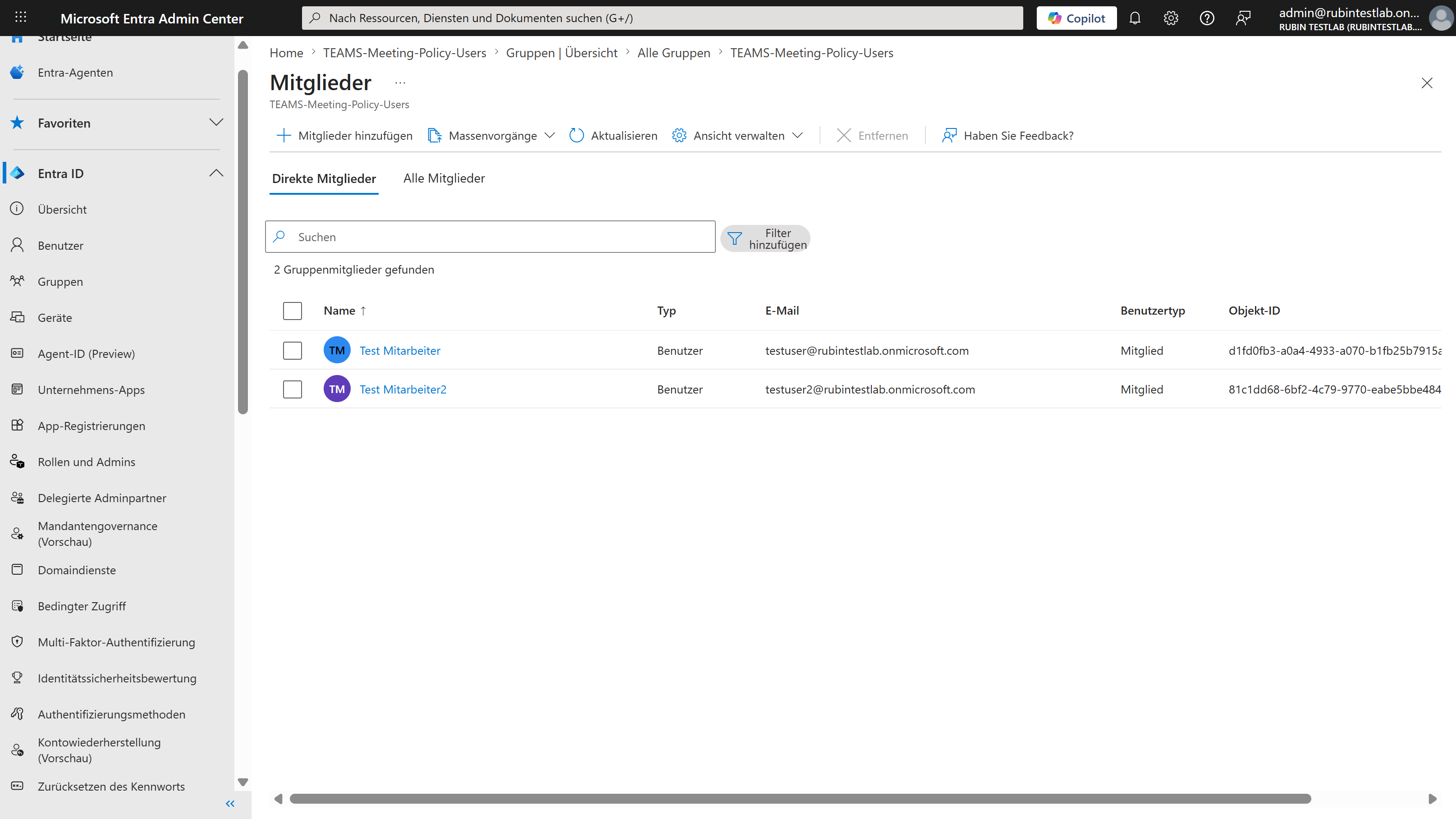Open the app launcher waffle icon
Screen dimensions: 1456x819
pyautogui.click(x=20, y=17)
